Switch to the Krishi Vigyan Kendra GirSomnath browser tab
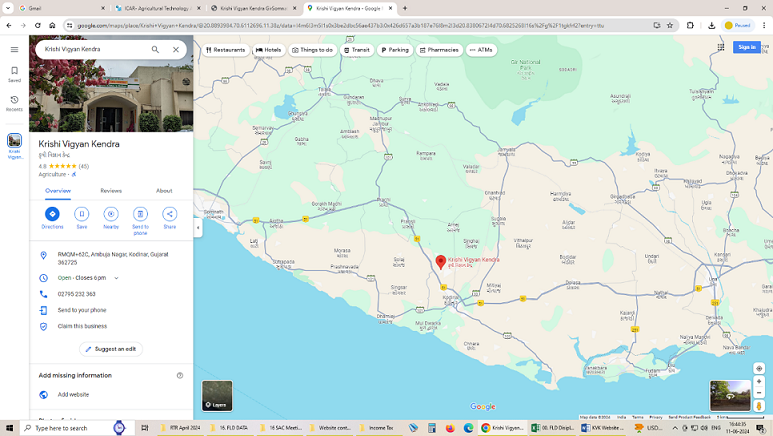Image resolution: width=773 pixels, height=436 pixels. click(253, 8)
